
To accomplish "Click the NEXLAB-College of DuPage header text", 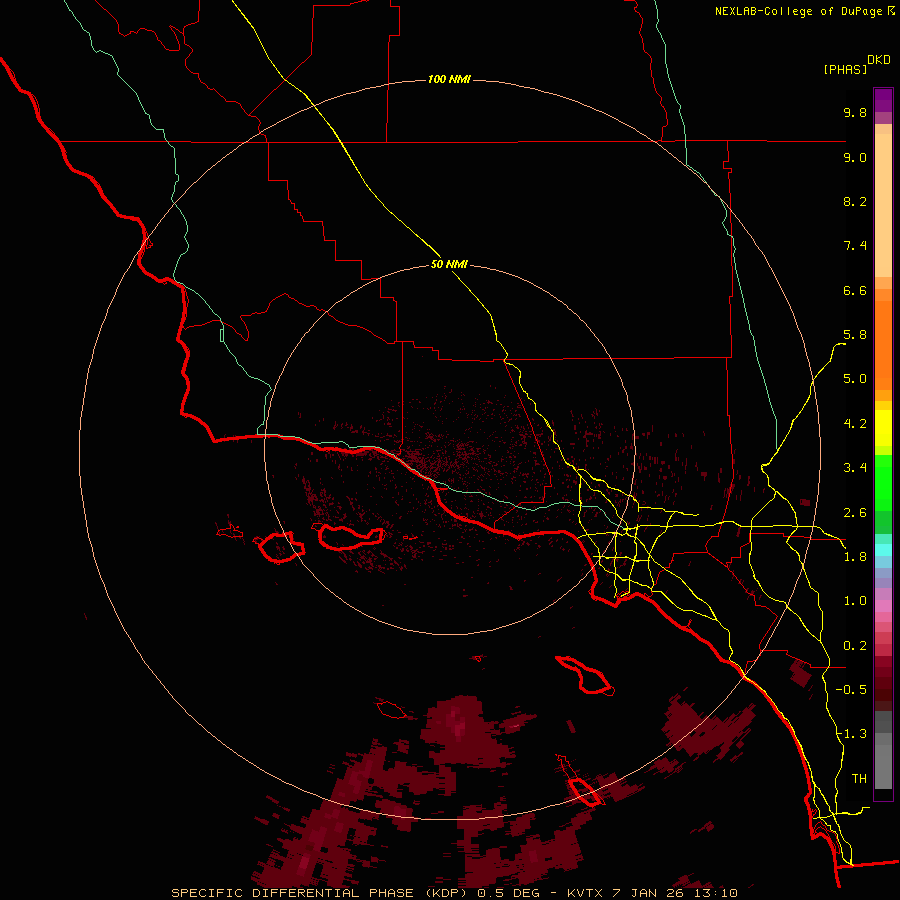I will 799,11.
